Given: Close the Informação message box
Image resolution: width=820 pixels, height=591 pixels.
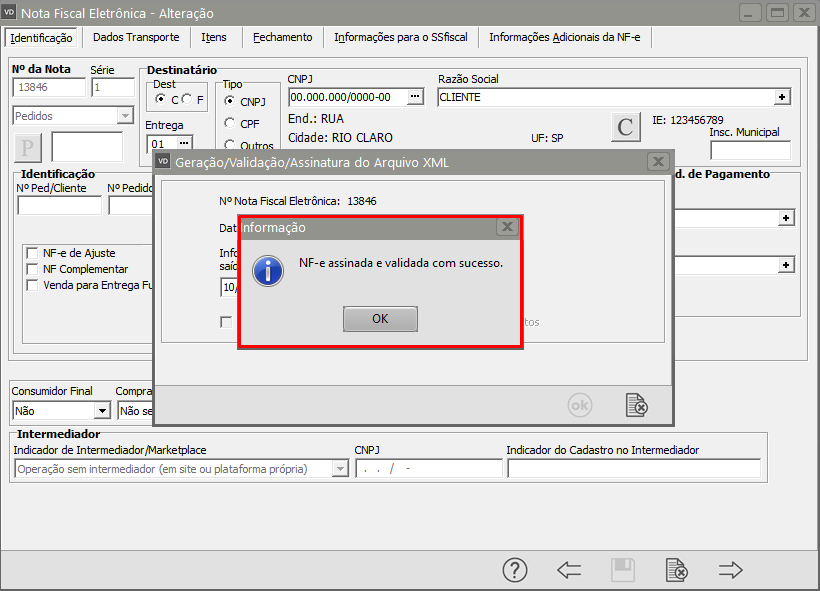Looking at the screenshot, I should coord(507,227).
